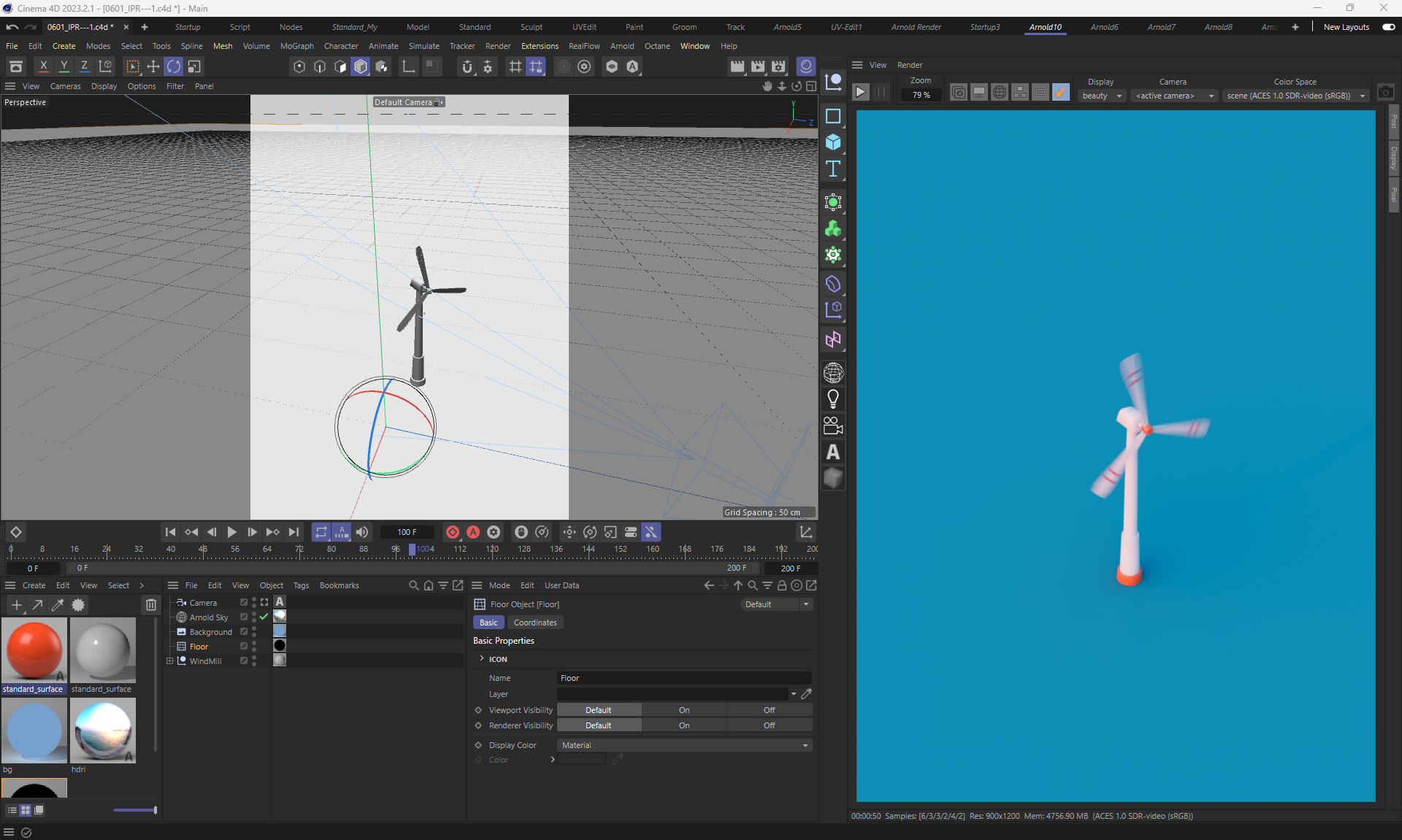Click the Record Active Objects keyframe button

(x=453, y=532)
